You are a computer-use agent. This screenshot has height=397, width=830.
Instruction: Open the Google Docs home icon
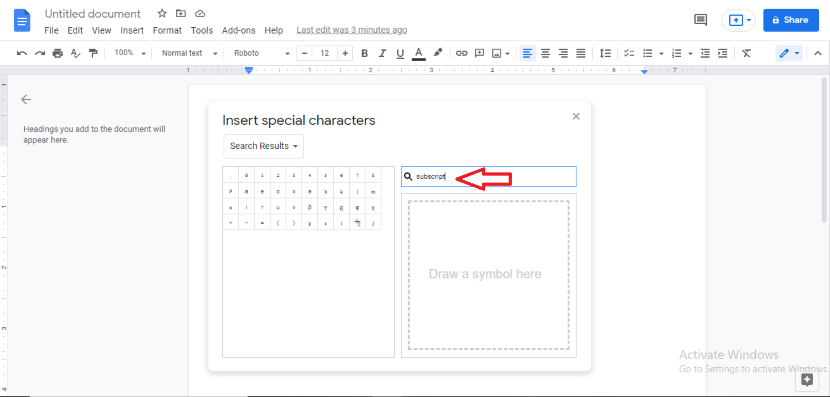pyautogui.click(x=22, y=20)
